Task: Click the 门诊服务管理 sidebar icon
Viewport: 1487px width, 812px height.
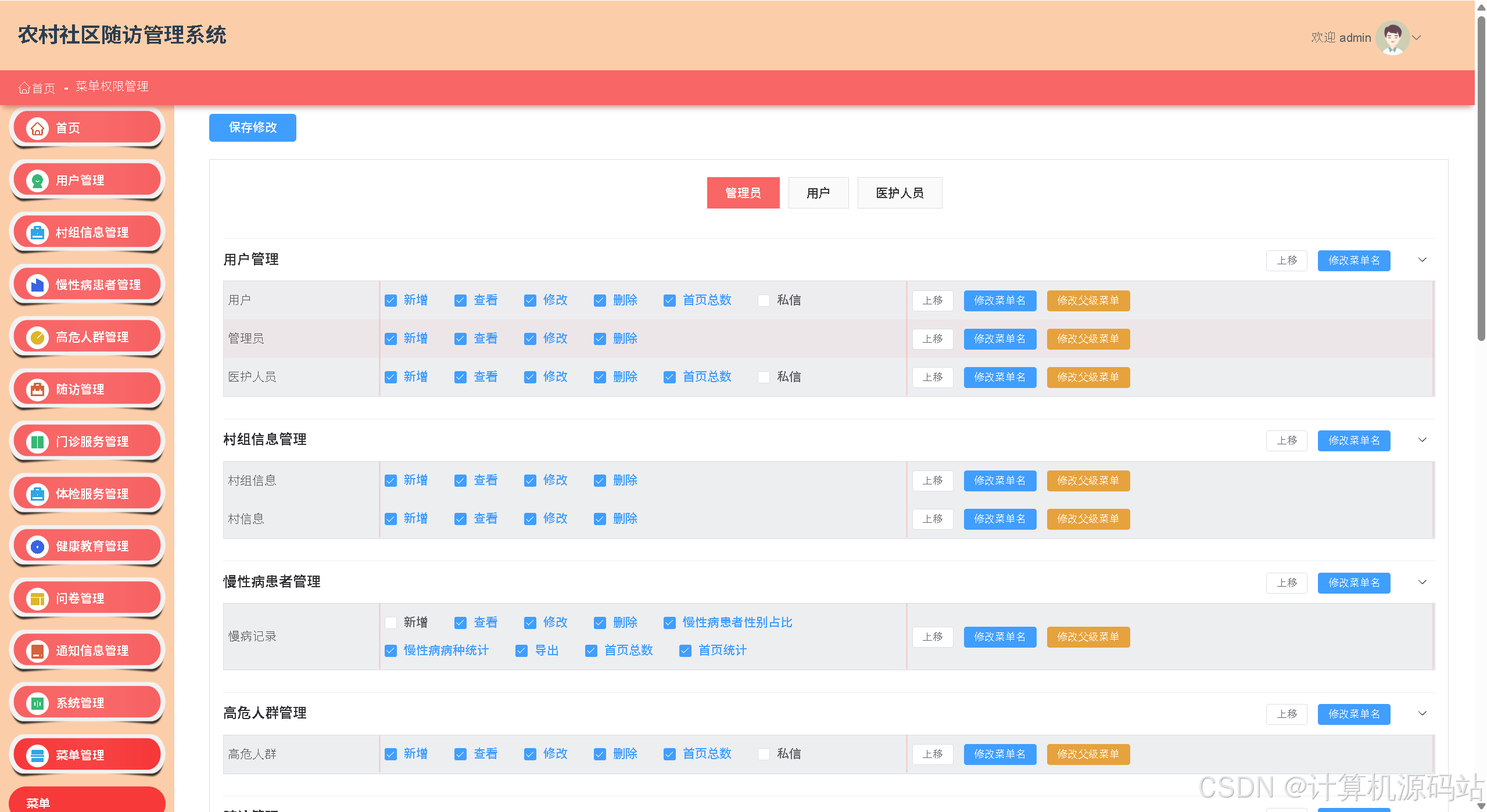Action: (38, 442)
